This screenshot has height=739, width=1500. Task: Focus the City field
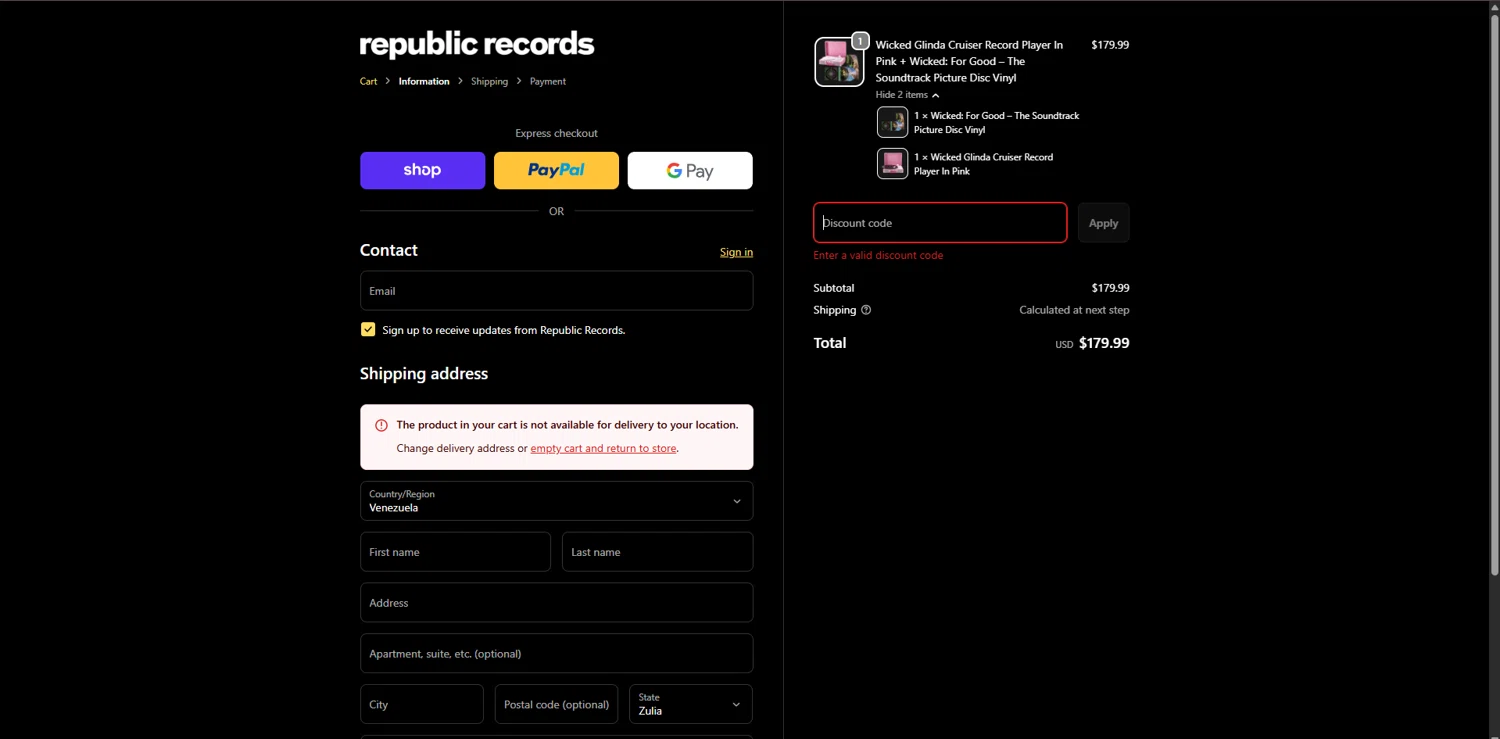pos(421,704)
